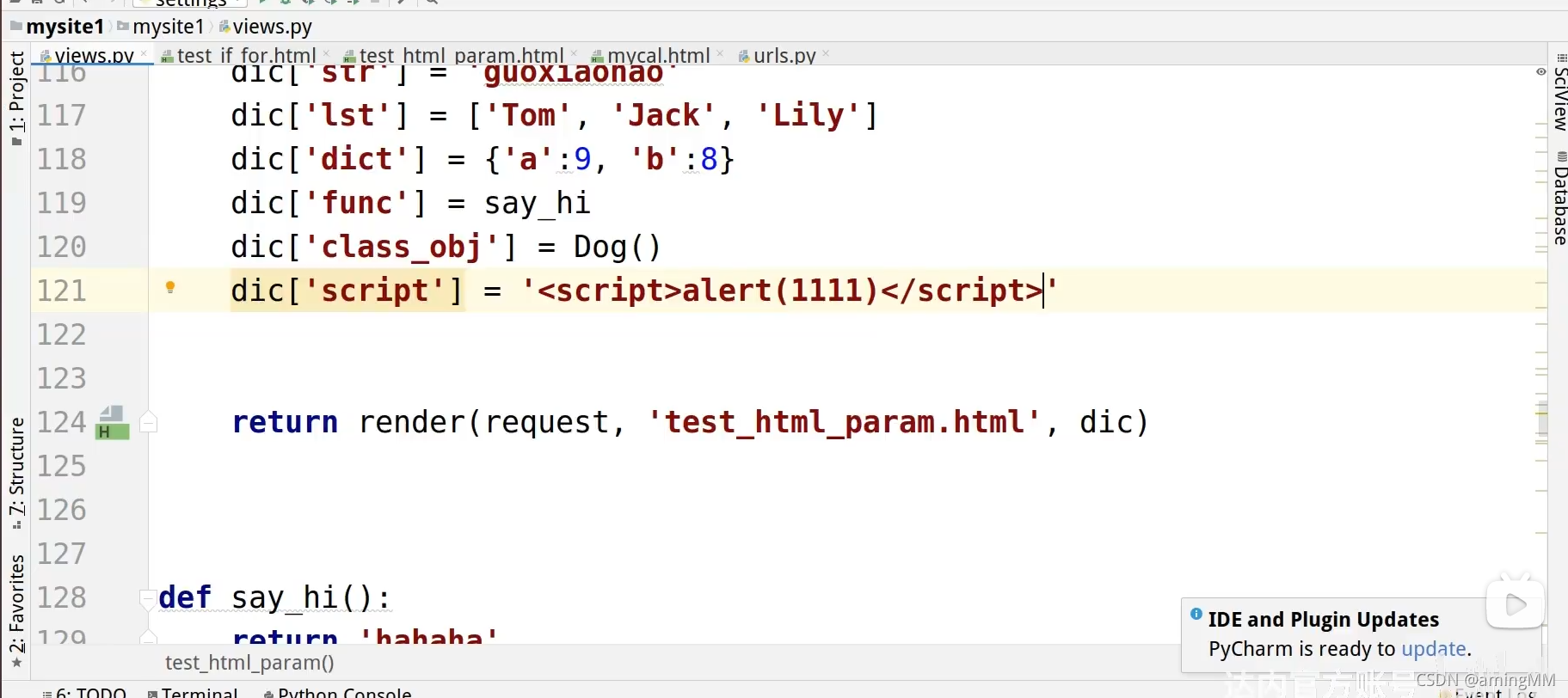Click the 'Tom' string on line 117
The height and width of the screenshot is (698, 1568).
click(529, 115)
